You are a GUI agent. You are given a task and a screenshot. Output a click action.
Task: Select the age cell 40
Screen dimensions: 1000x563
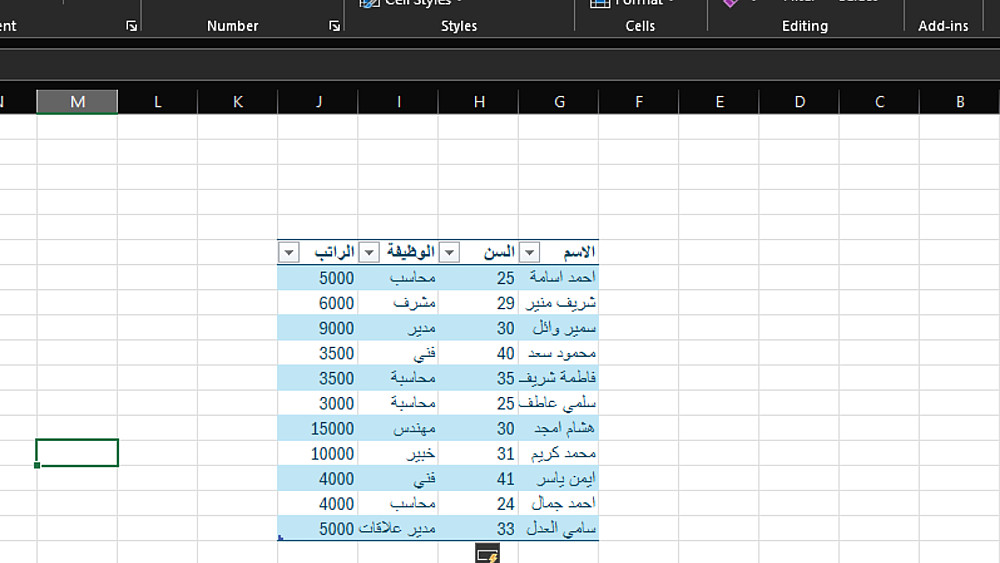(x=478, y=353)
